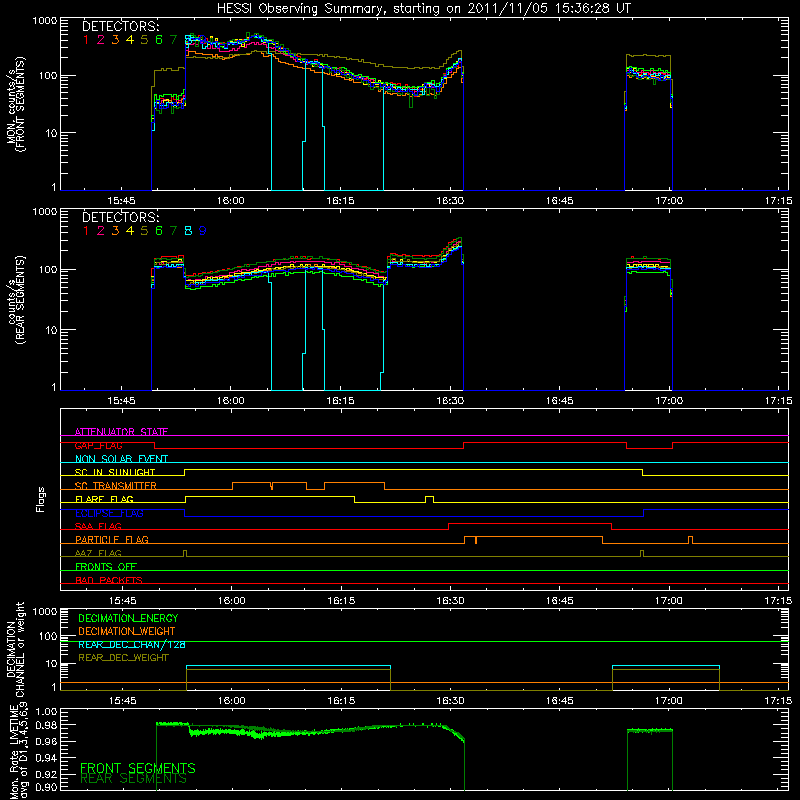Click magenta detector 2 in rear segments legend
This screenshot has height=800, width=800.
point(101,231)
